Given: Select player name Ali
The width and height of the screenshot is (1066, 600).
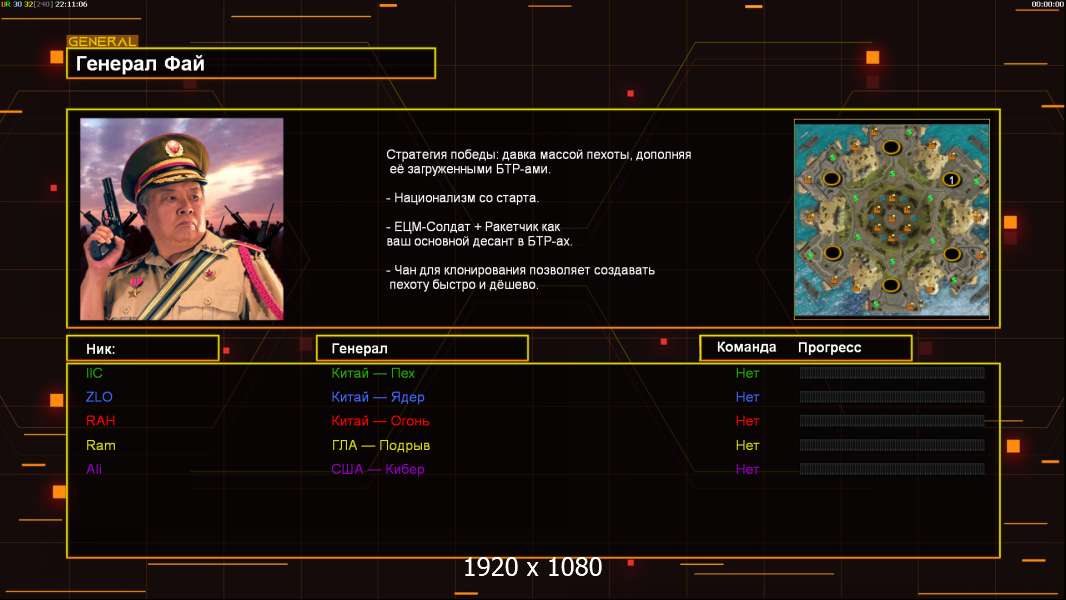Looking at the screenshot, I should pos(94,469).
